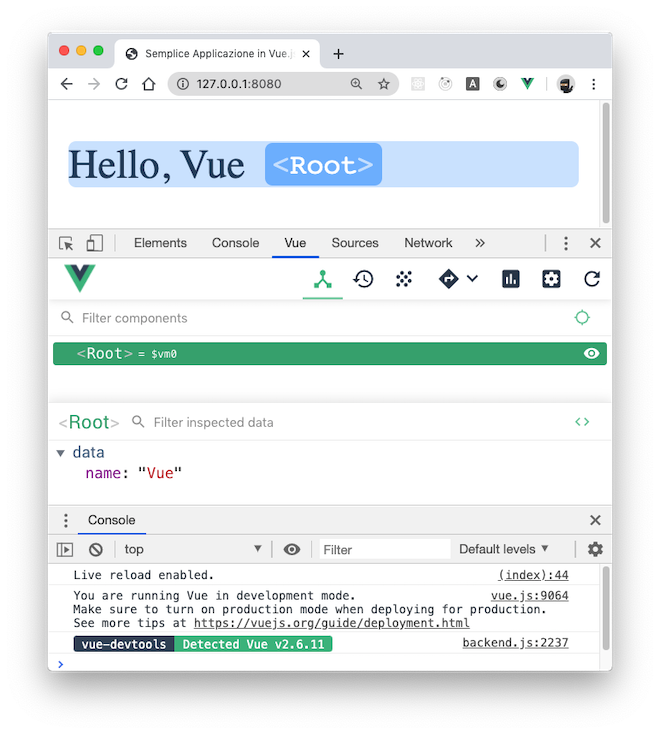The width and height of the screenshot is (660, 734).
Task: Open the Vuex history tab icon
Action: 363,280
